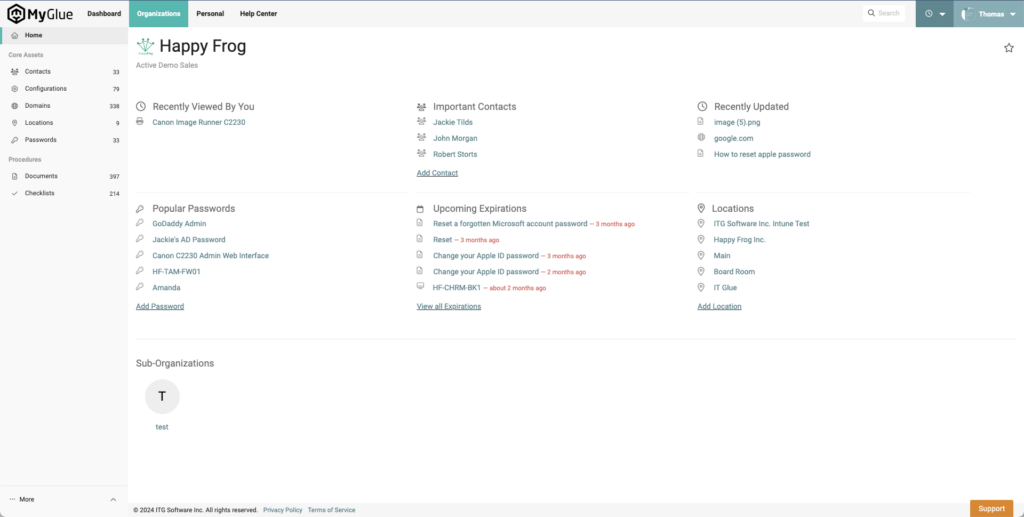This screenshot has width=1024, height=517.
Task: Open Canon Image Runner C2230
Action: click(199, 122)
